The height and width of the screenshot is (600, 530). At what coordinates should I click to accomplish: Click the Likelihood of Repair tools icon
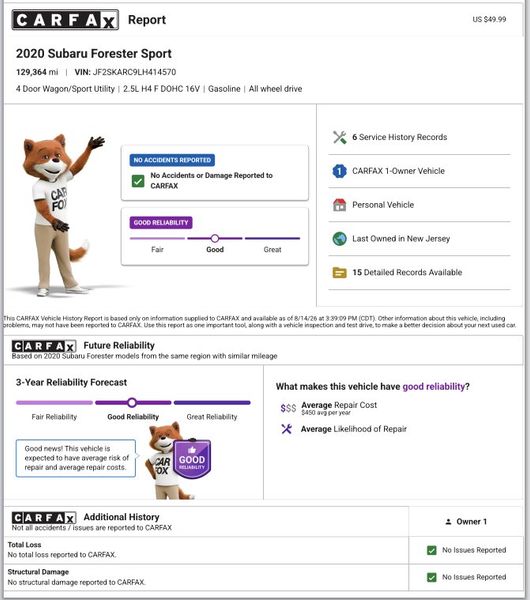[x=287, y=429]
